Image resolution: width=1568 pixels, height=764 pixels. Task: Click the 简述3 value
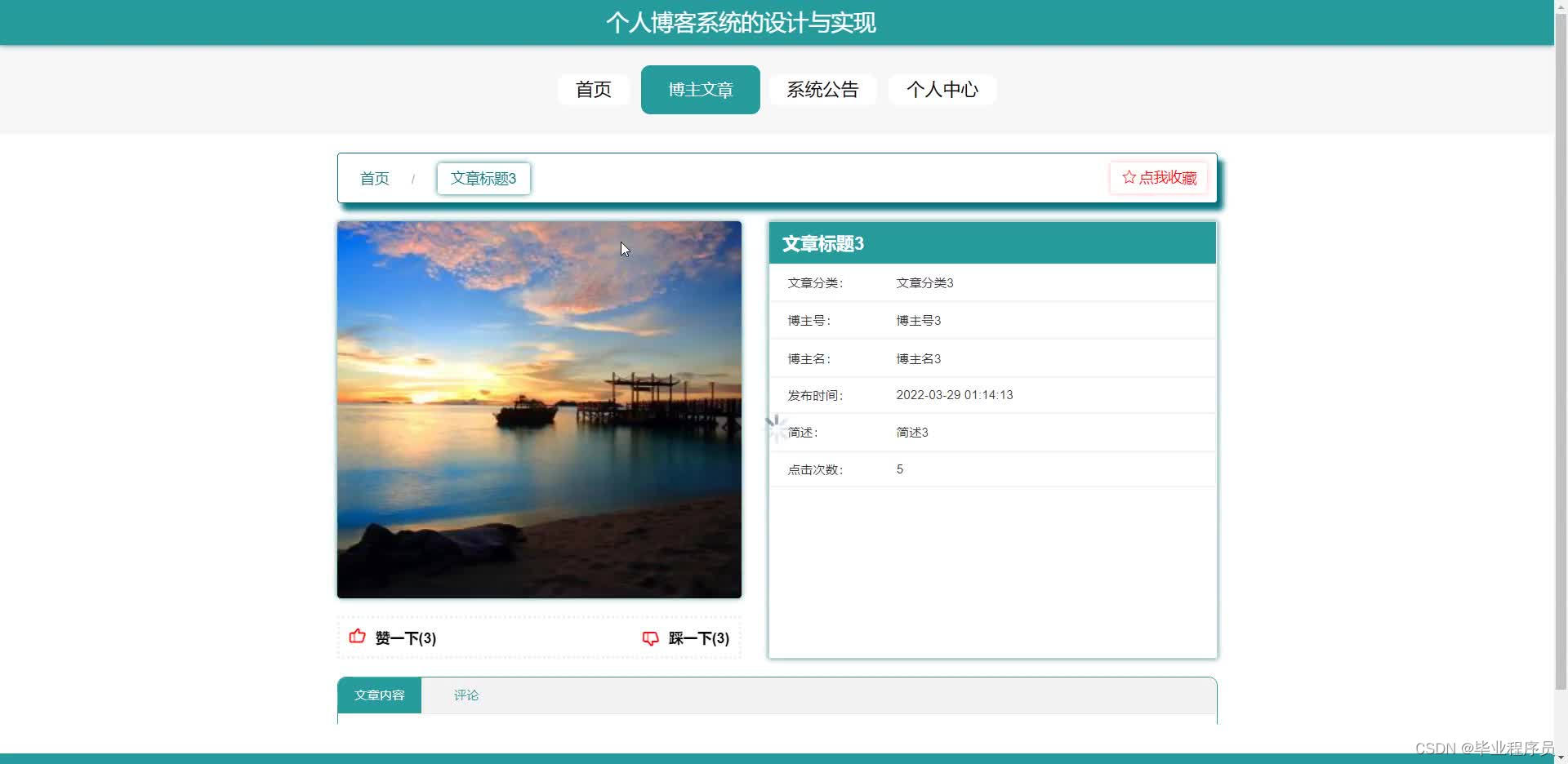[912, 433]
